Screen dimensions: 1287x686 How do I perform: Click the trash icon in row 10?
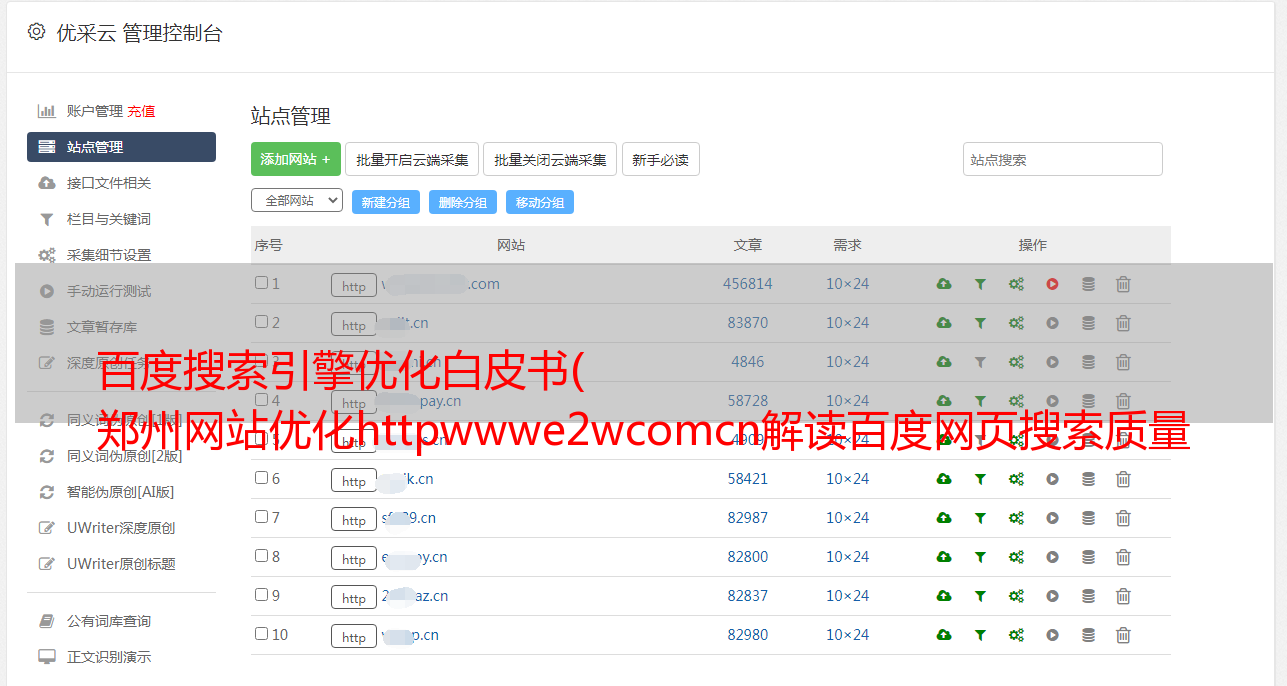[x=1123, y=635]
